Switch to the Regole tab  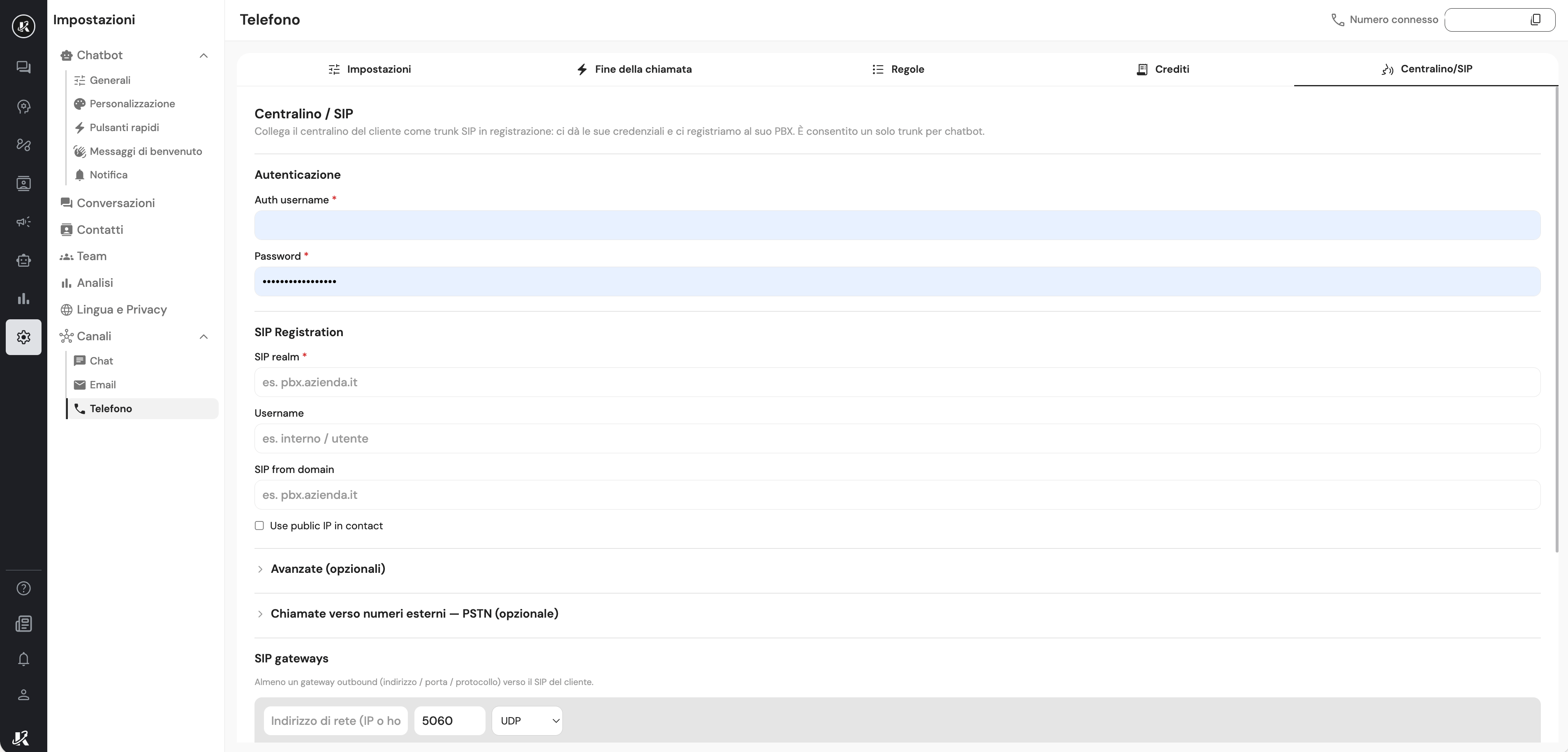[898, 69]
